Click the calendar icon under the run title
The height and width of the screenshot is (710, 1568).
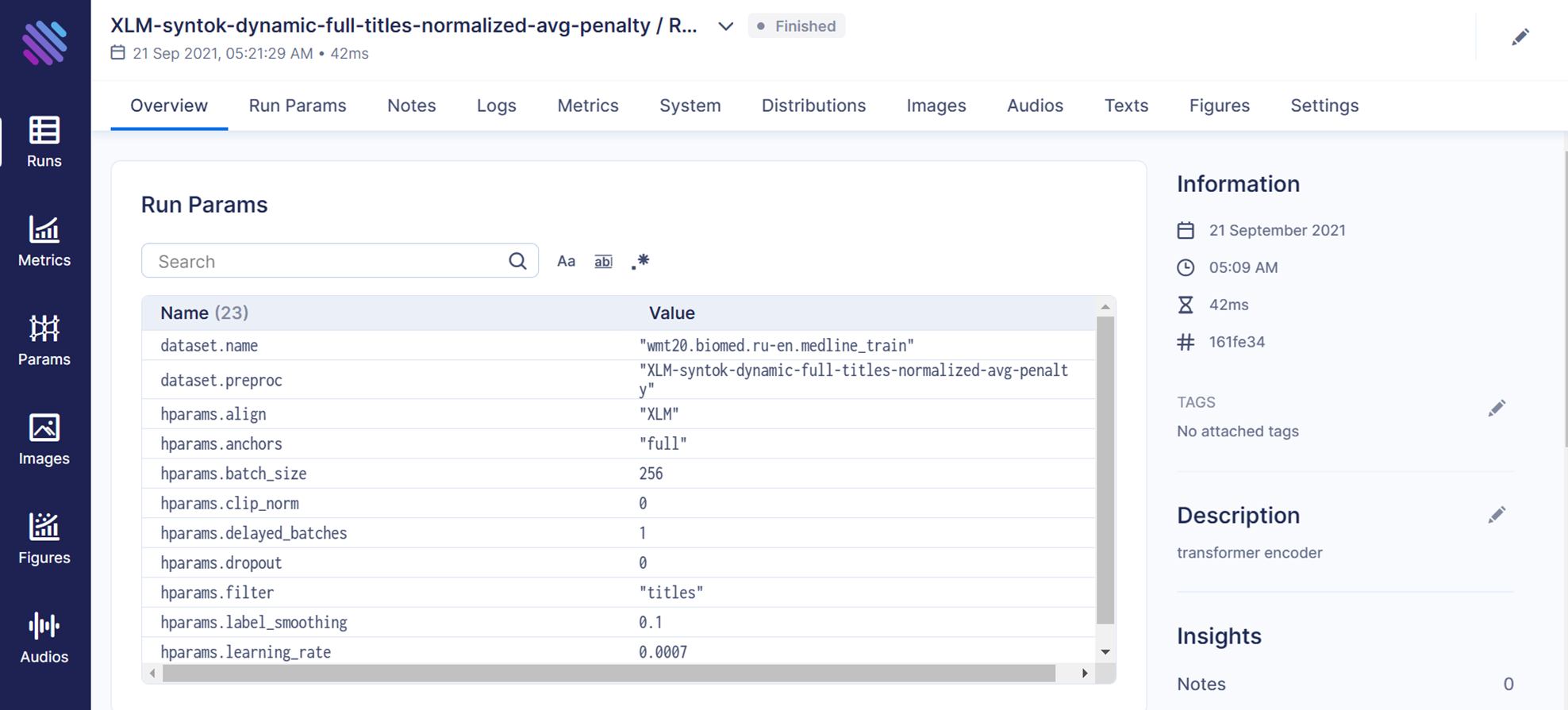[117, 53]
